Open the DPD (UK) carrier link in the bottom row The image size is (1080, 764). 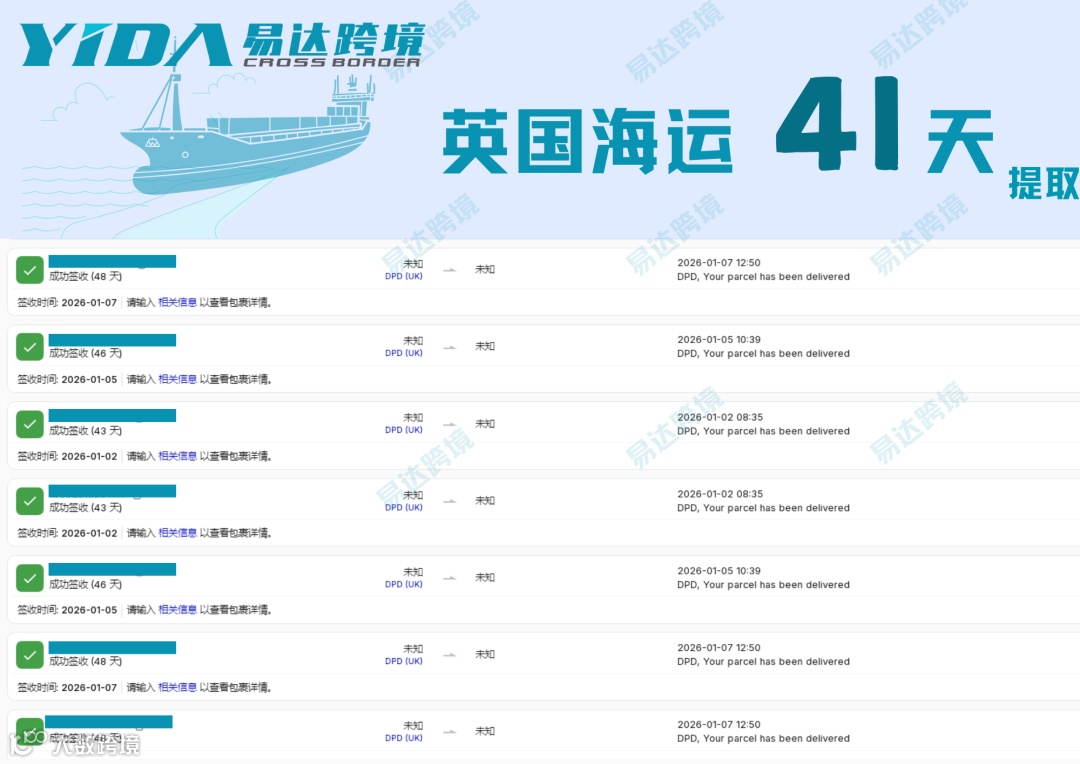(x=404, y=738)
